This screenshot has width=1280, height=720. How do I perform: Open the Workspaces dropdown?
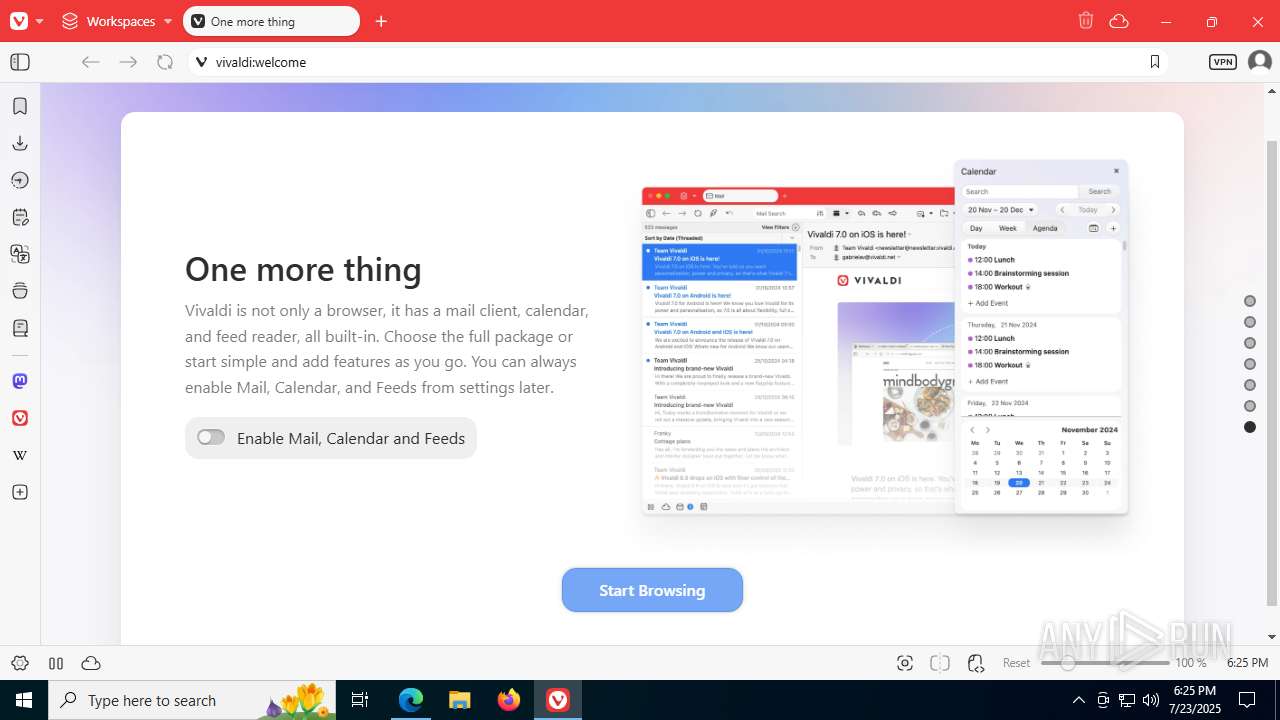pyautogui.click(x=116, y=21)
